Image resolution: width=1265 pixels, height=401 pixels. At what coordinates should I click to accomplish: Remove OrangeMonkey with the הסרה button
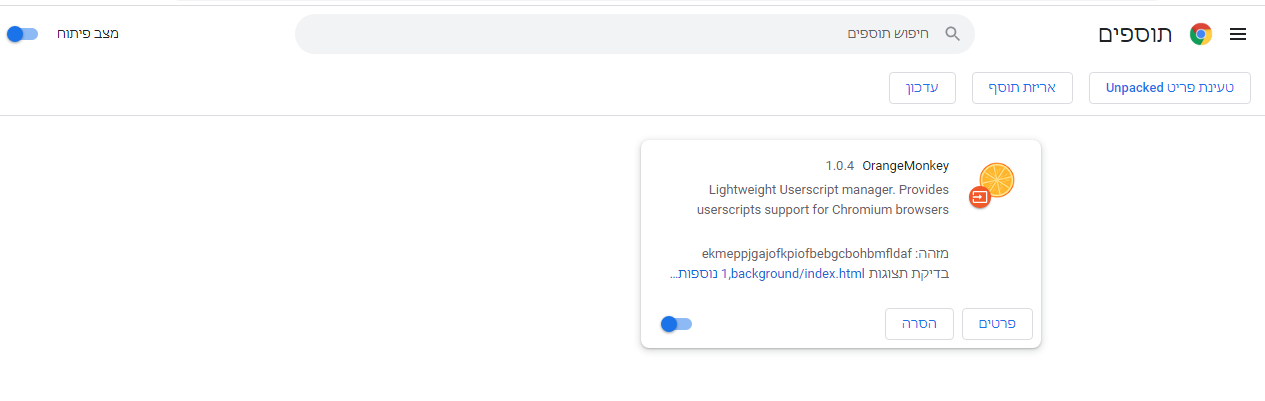point(919,324)
